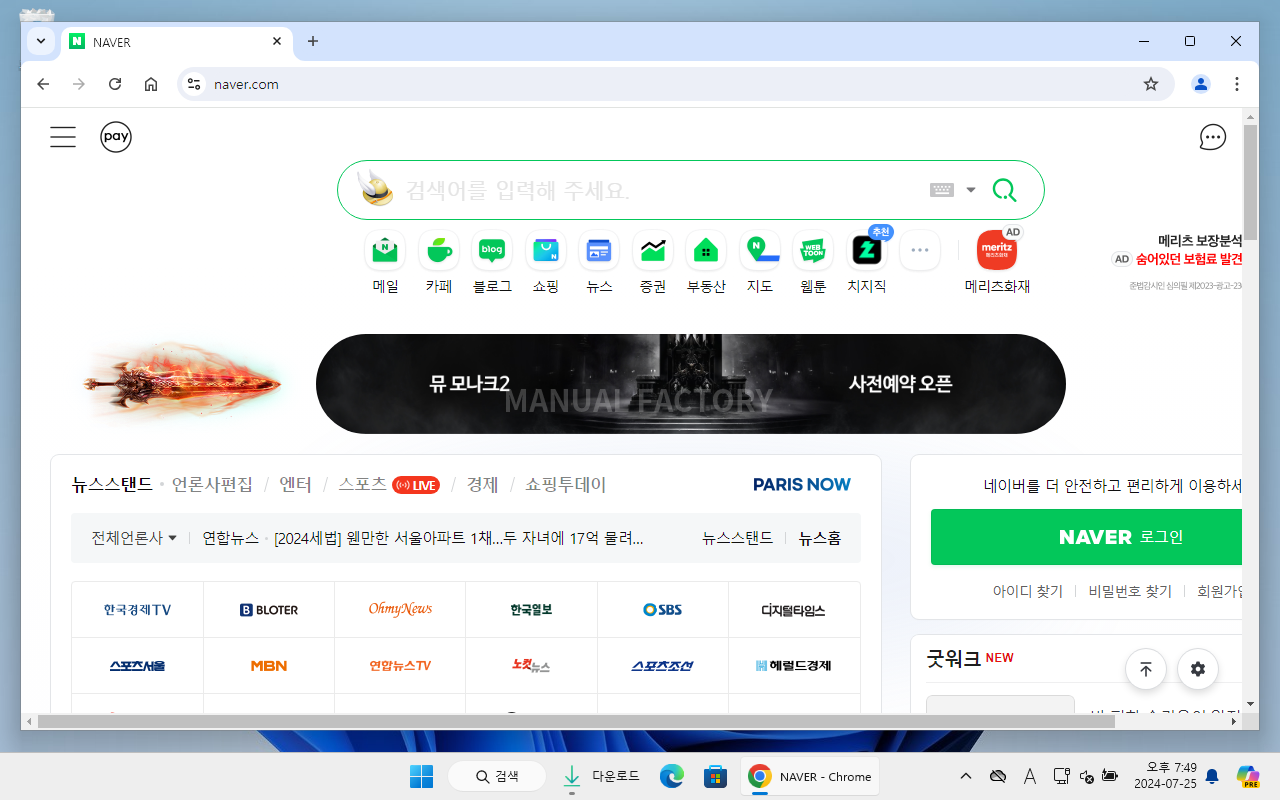The width and height of the screenshot is (1280, 800).
Task: Open the 부동산 shortcut icon
Action: click(706, 250)
